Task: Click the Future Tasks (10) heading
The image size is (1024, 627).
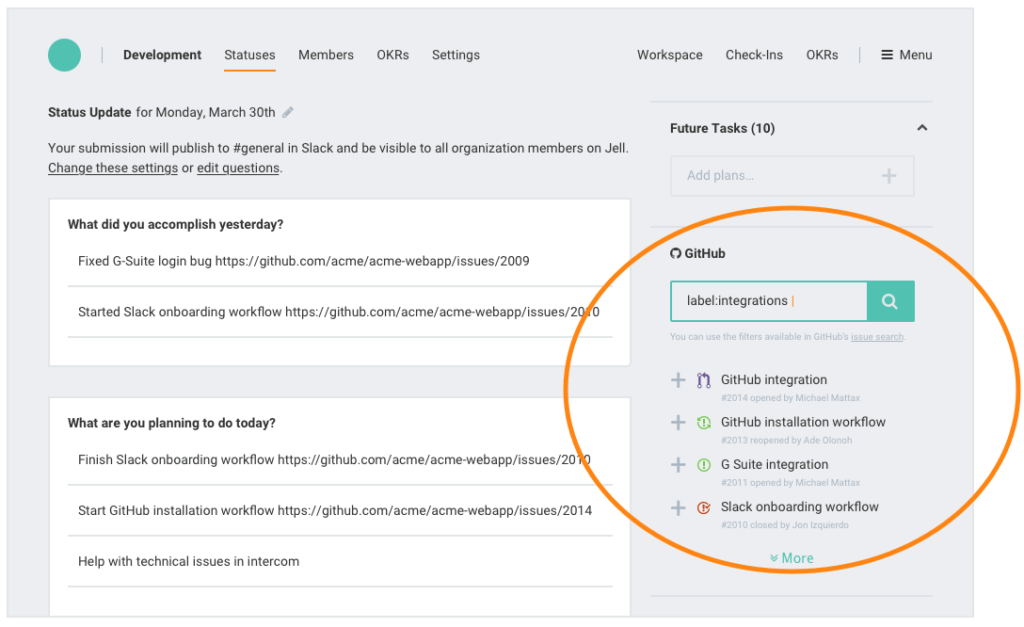Action: [x=722, y=128]
